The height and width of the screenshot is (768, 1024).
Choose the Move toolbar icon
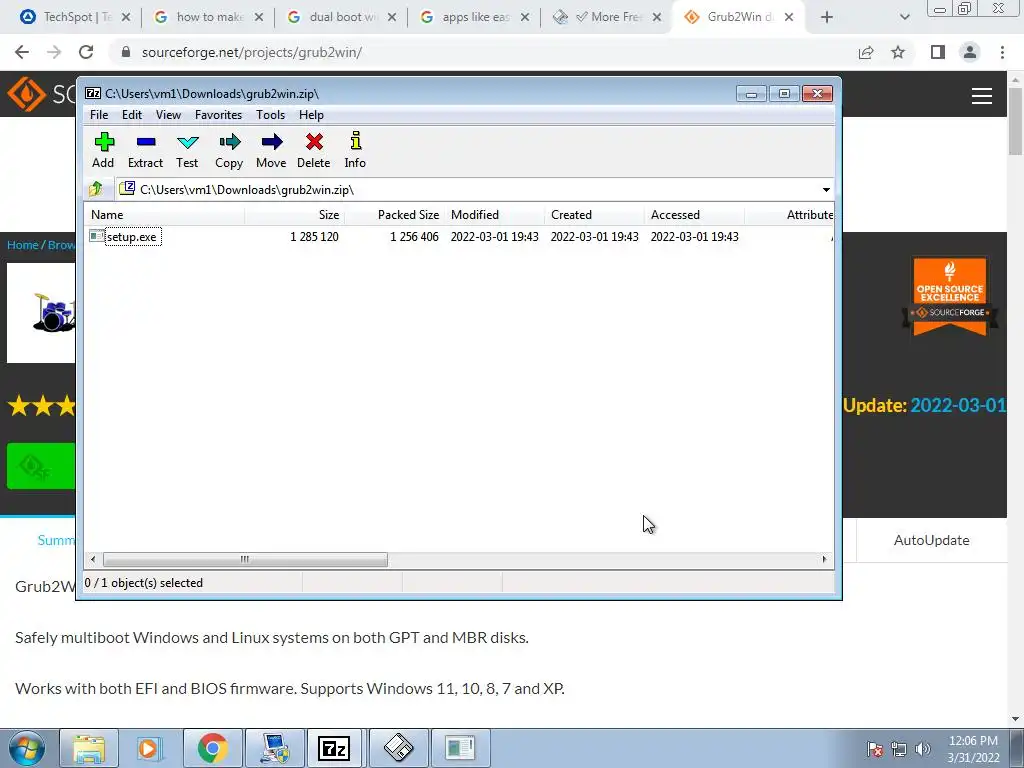tap(271, 151)
